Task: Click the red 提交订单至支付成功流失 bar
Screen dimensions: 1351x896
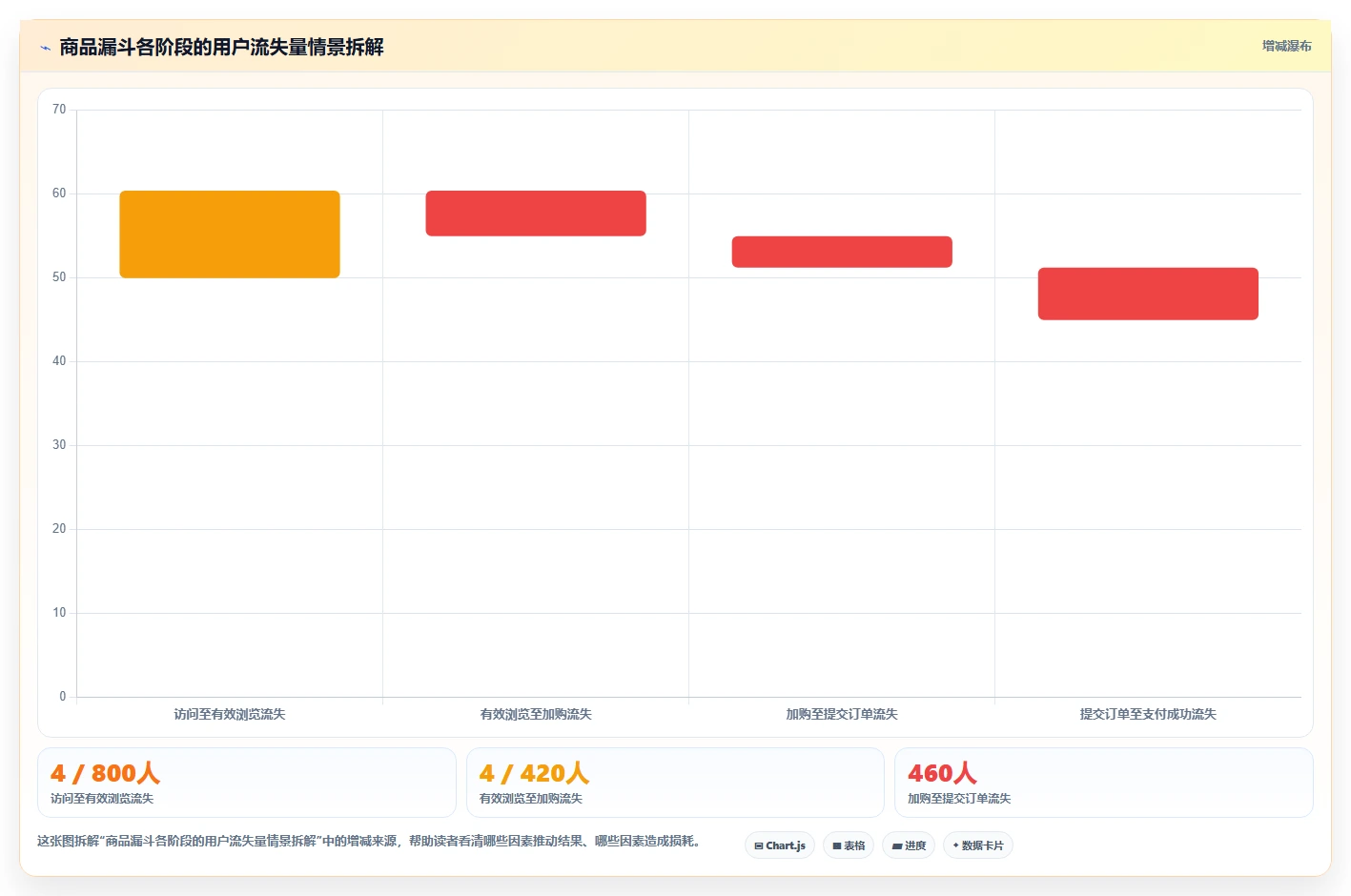Action: [x=1148, y=294]
